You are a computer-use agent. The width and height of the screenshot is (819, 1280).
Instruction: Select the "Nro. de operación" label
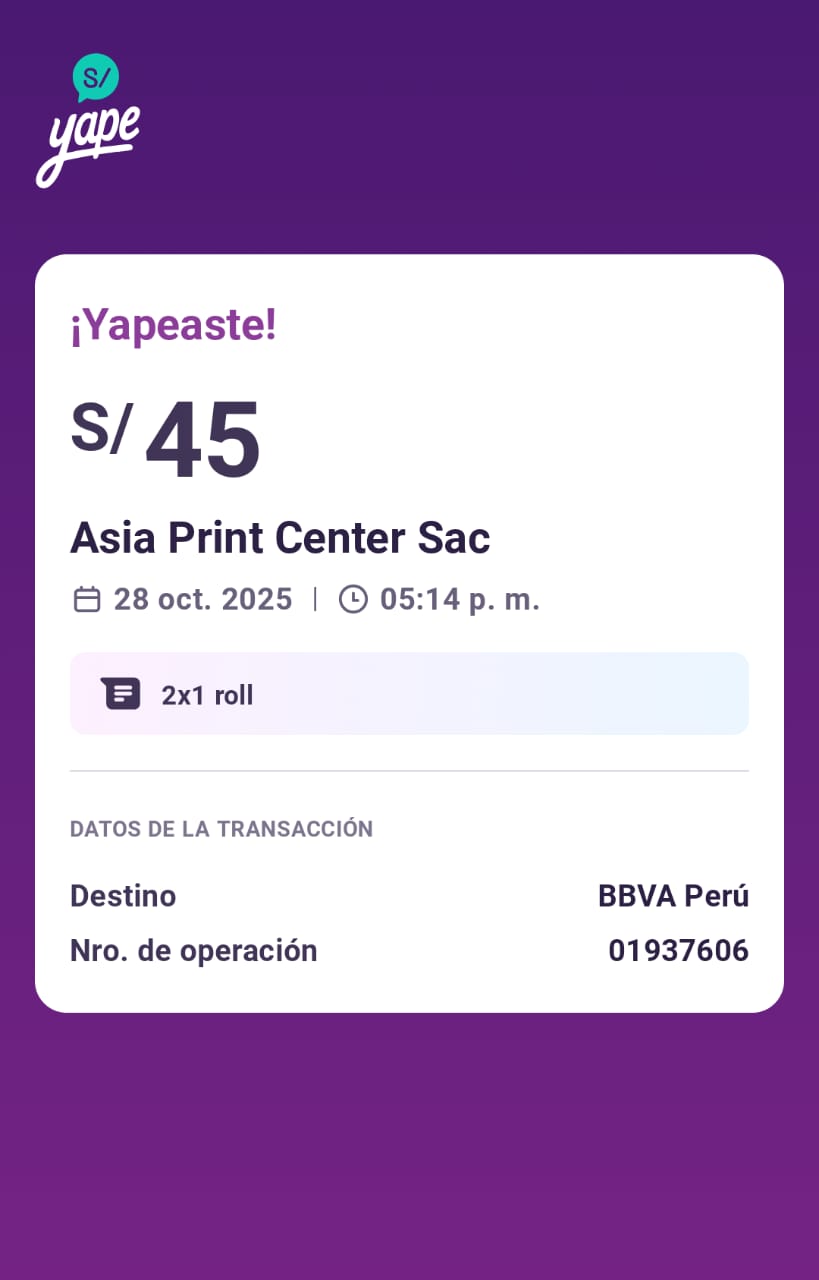(193, 951)
